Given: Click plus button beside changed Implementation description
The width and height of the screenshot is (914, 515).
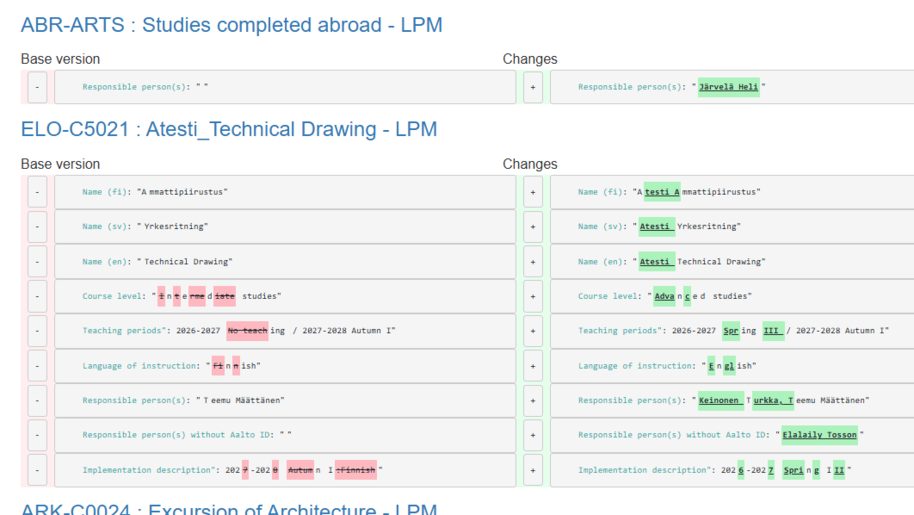Looking at the screenshot, I should coord(533,470).
